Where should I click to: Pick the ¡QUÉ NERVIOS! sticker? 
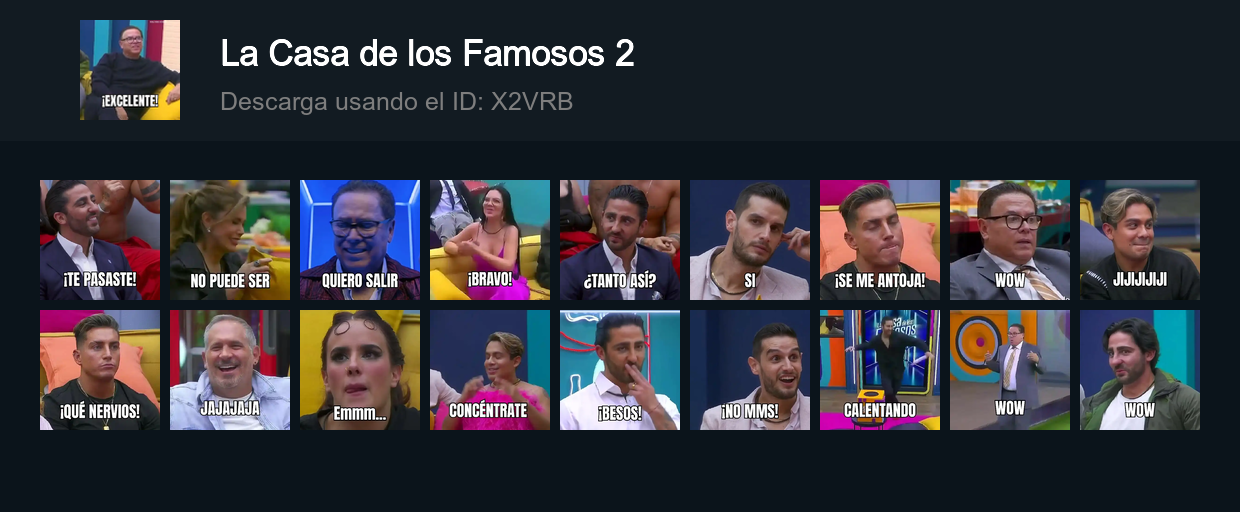(100, 370)
